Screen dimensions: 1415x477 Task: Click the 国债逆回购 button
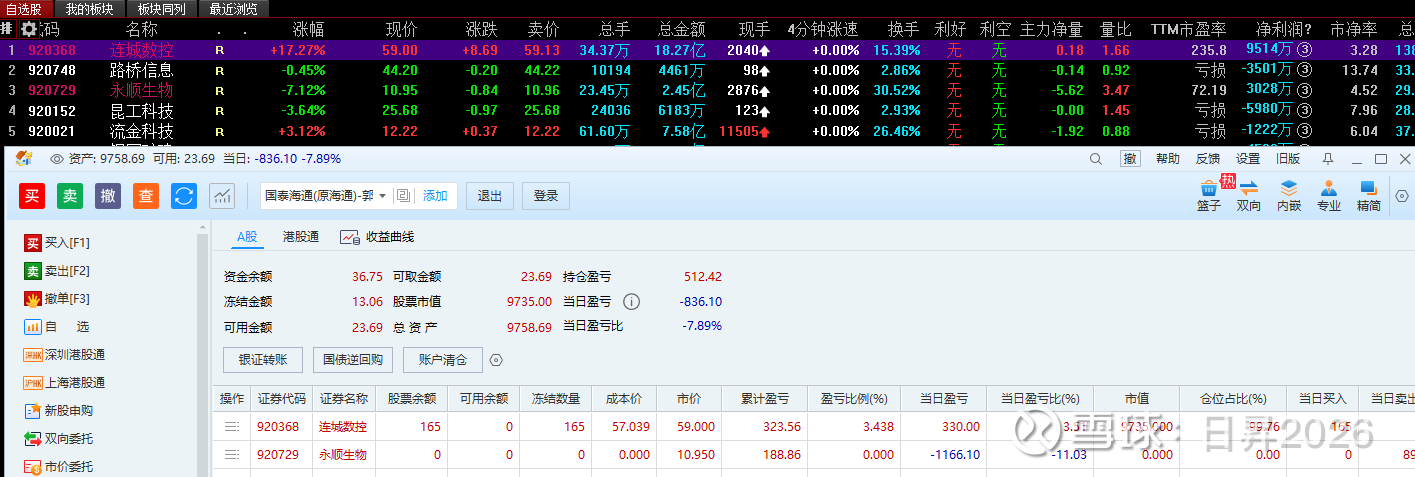pyautogui.click(x=354, y=360)
